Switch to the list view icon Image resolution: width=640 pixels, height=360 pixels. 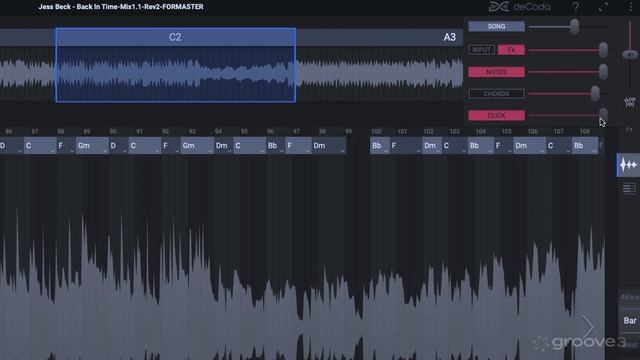pyautogui.click(x=629, y=188)
